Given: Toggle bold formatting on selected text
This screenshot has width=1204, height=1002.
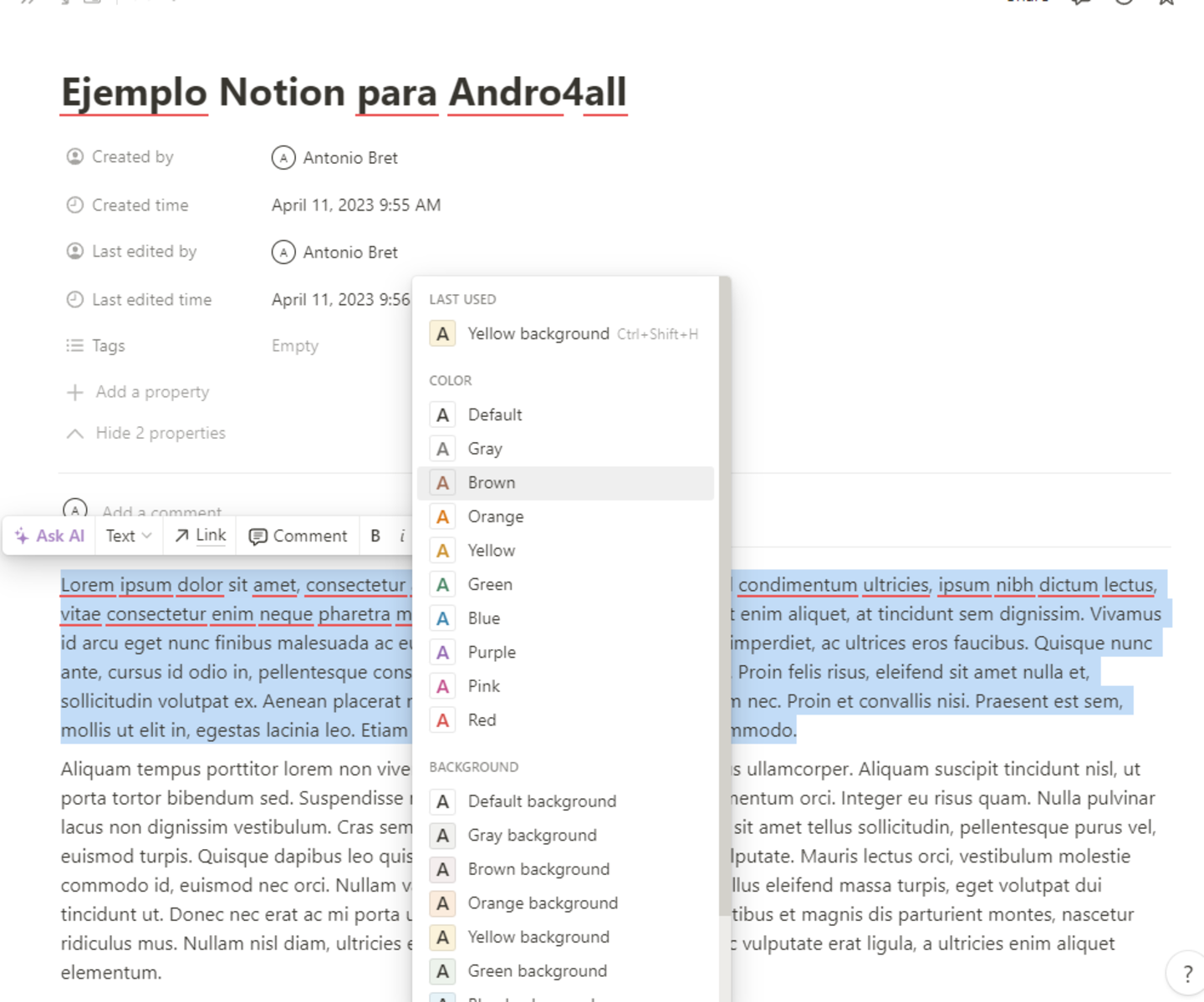Looking at the screenshot, I should pyautogui.click(x=375, y=536).
